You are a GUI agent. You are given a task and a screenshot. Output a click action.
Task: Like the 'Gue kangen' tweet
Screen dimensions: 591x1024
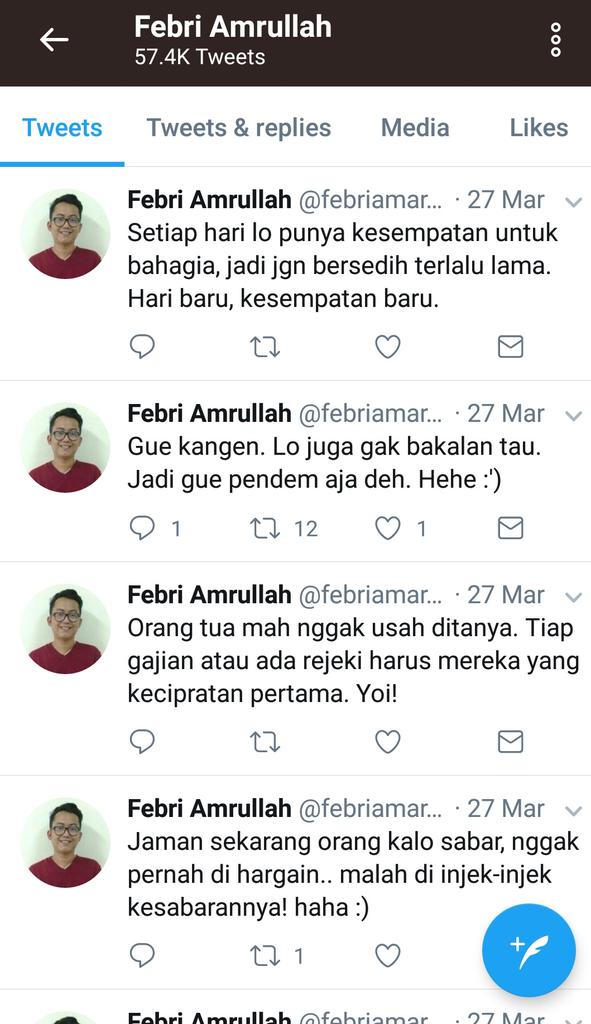pos(387,528)
